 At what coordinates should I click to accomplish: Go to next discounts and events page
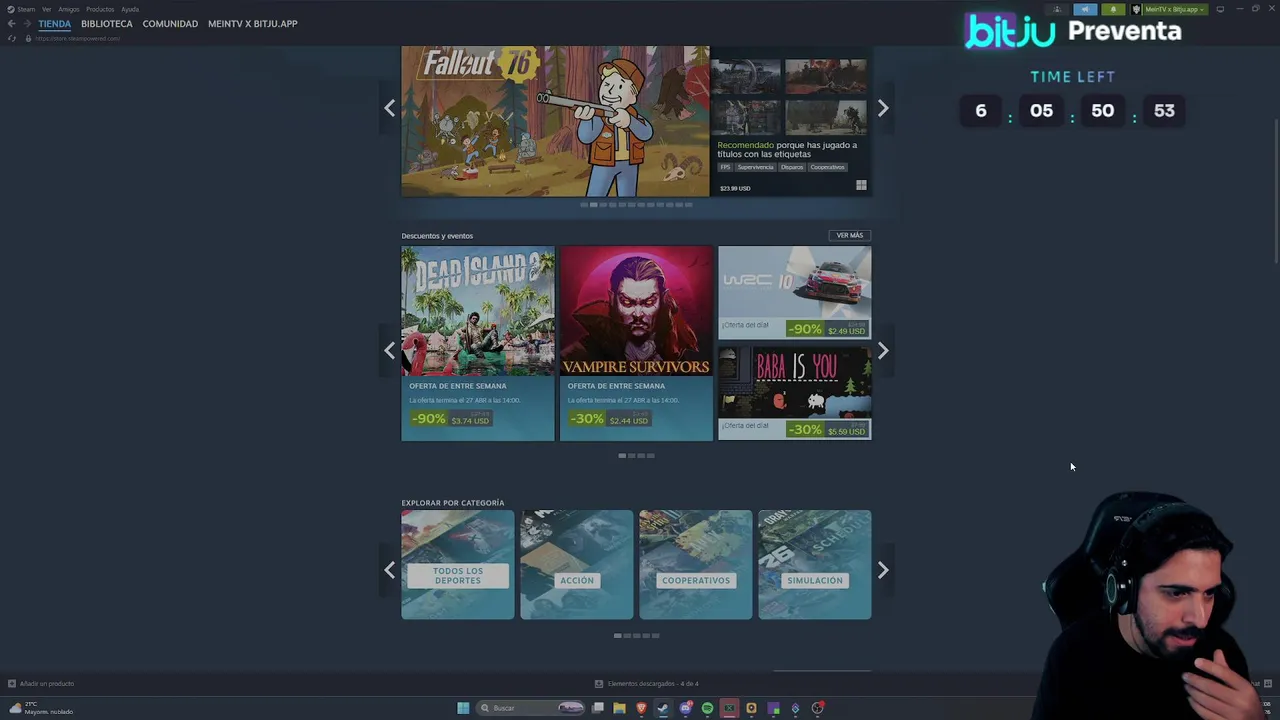coord(883,351)
